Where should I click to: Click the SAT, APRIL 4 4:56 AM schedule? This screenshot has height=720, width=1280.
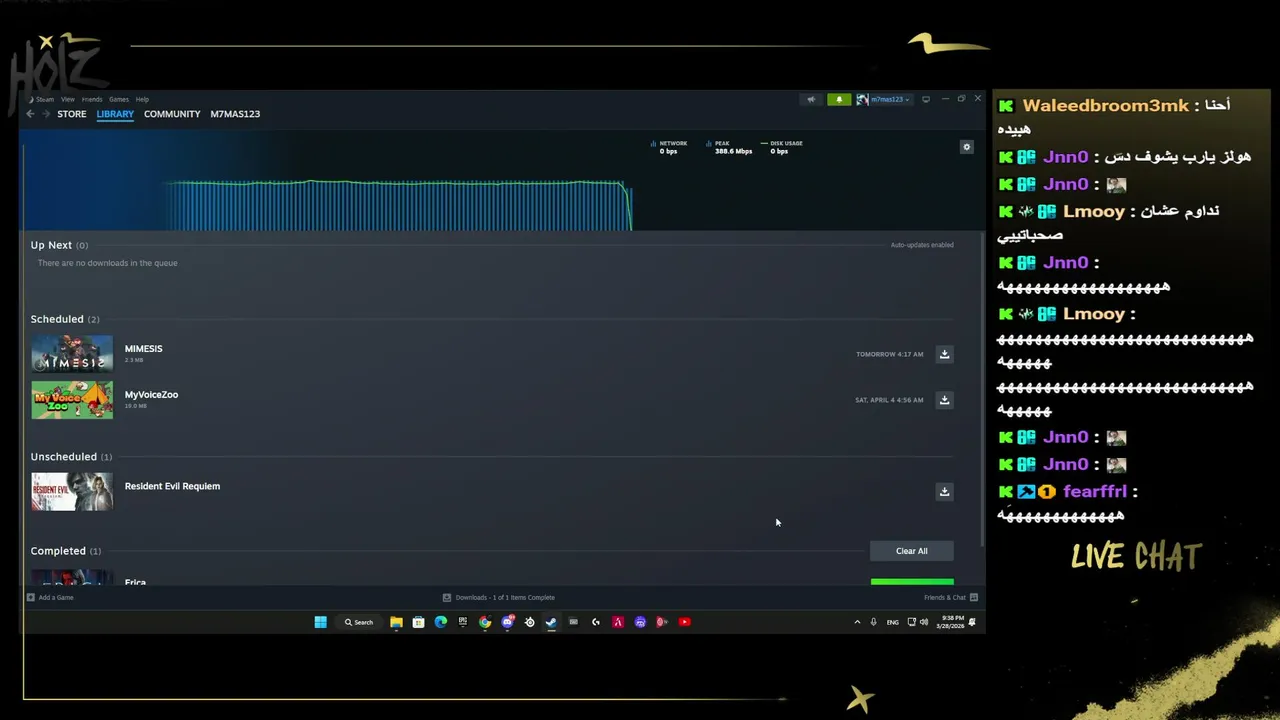(889, 400)
